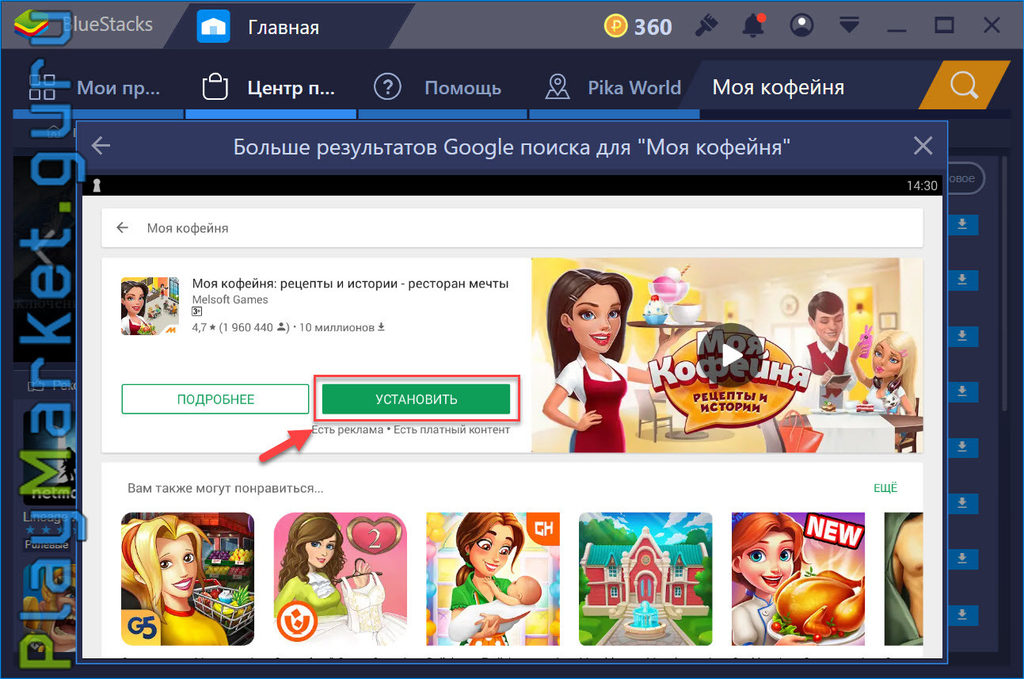Click the shopping bag icon of Центр приложений
This screenshot has height=679, width=1024.
tap(215, 87)
